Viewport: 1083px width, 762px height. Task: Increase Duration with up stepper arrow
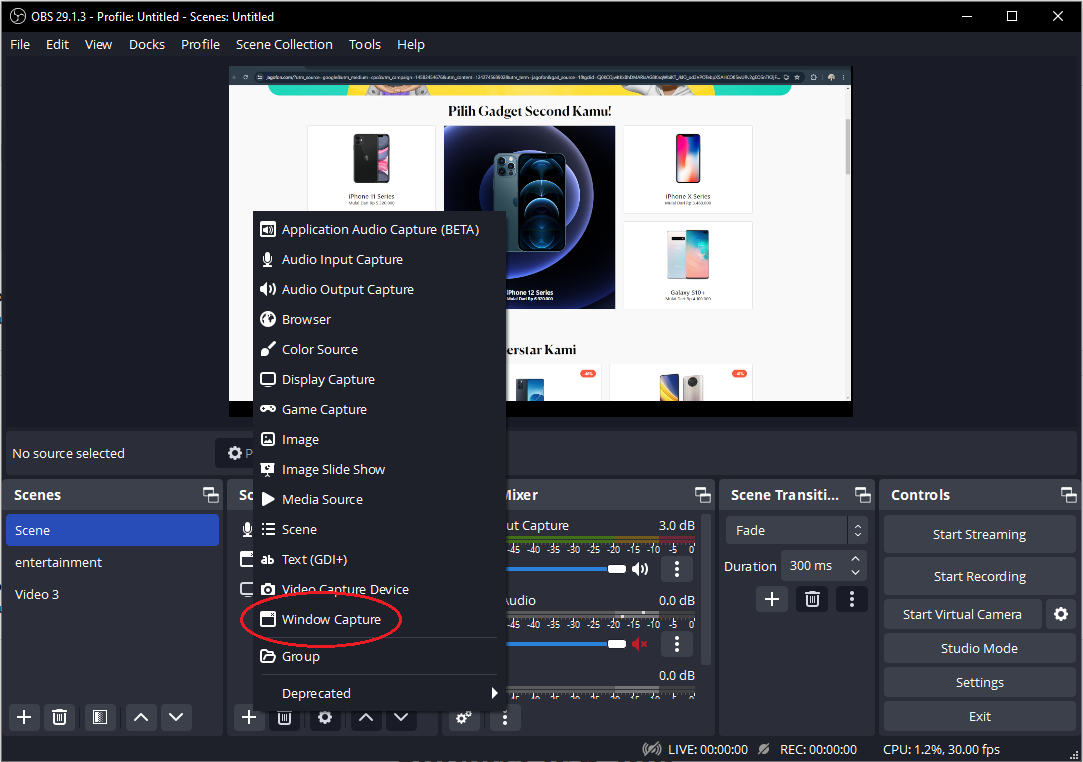click(856, 559)
